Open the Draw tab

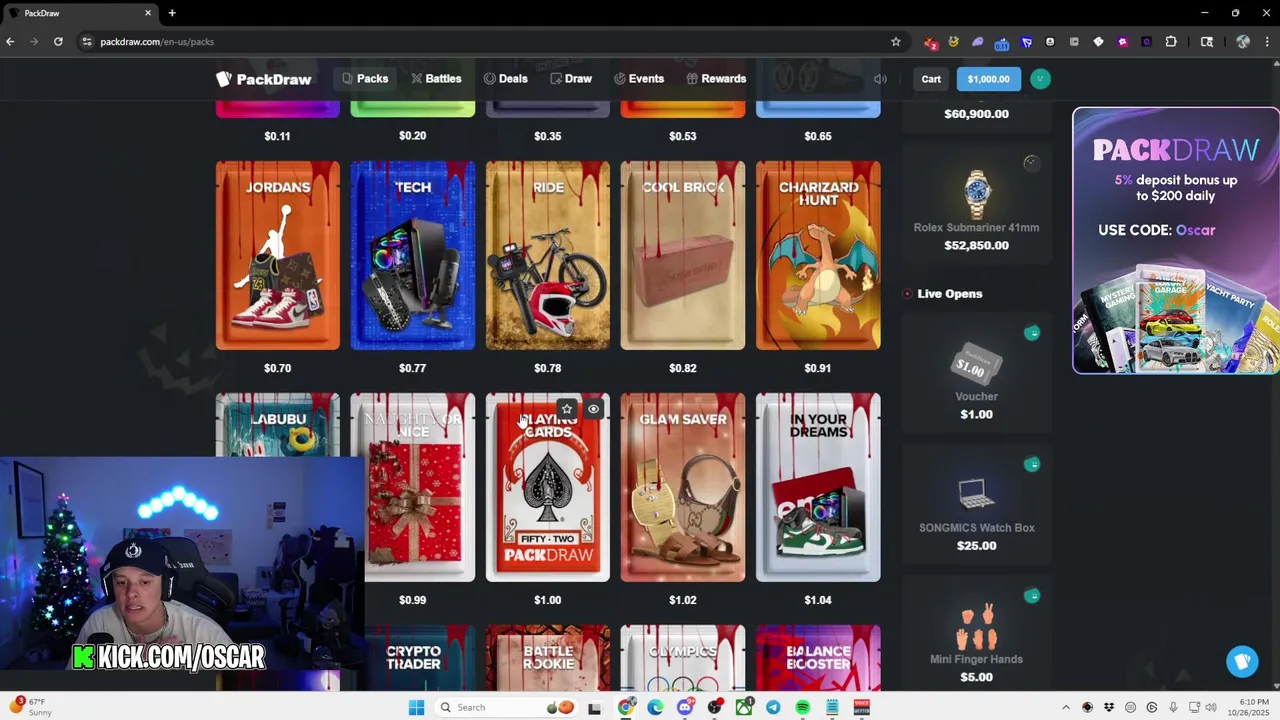click(x=571, y=79)
